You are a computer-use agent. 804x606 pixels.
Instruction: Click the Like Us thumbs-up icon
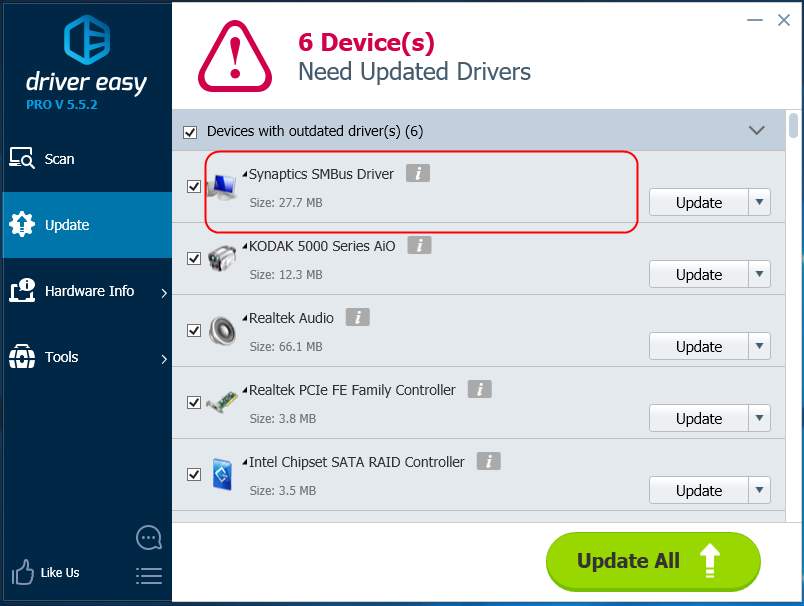coord(23,572)
